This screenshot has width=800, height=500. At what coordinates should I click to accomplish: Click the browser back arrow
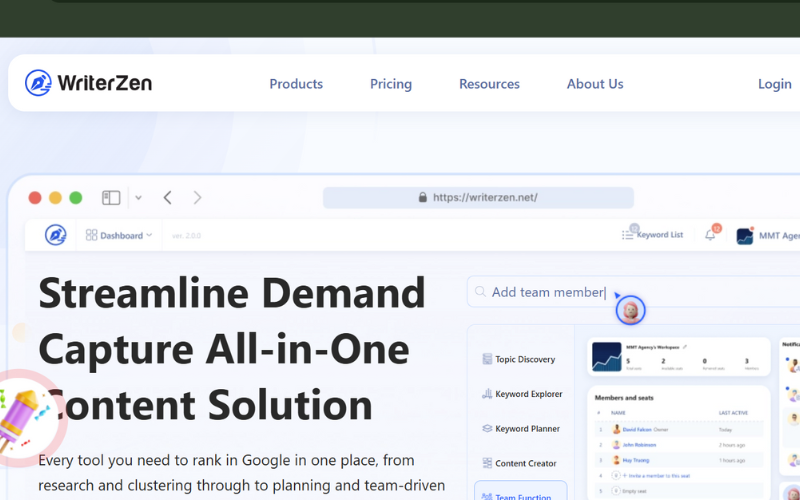167,197
